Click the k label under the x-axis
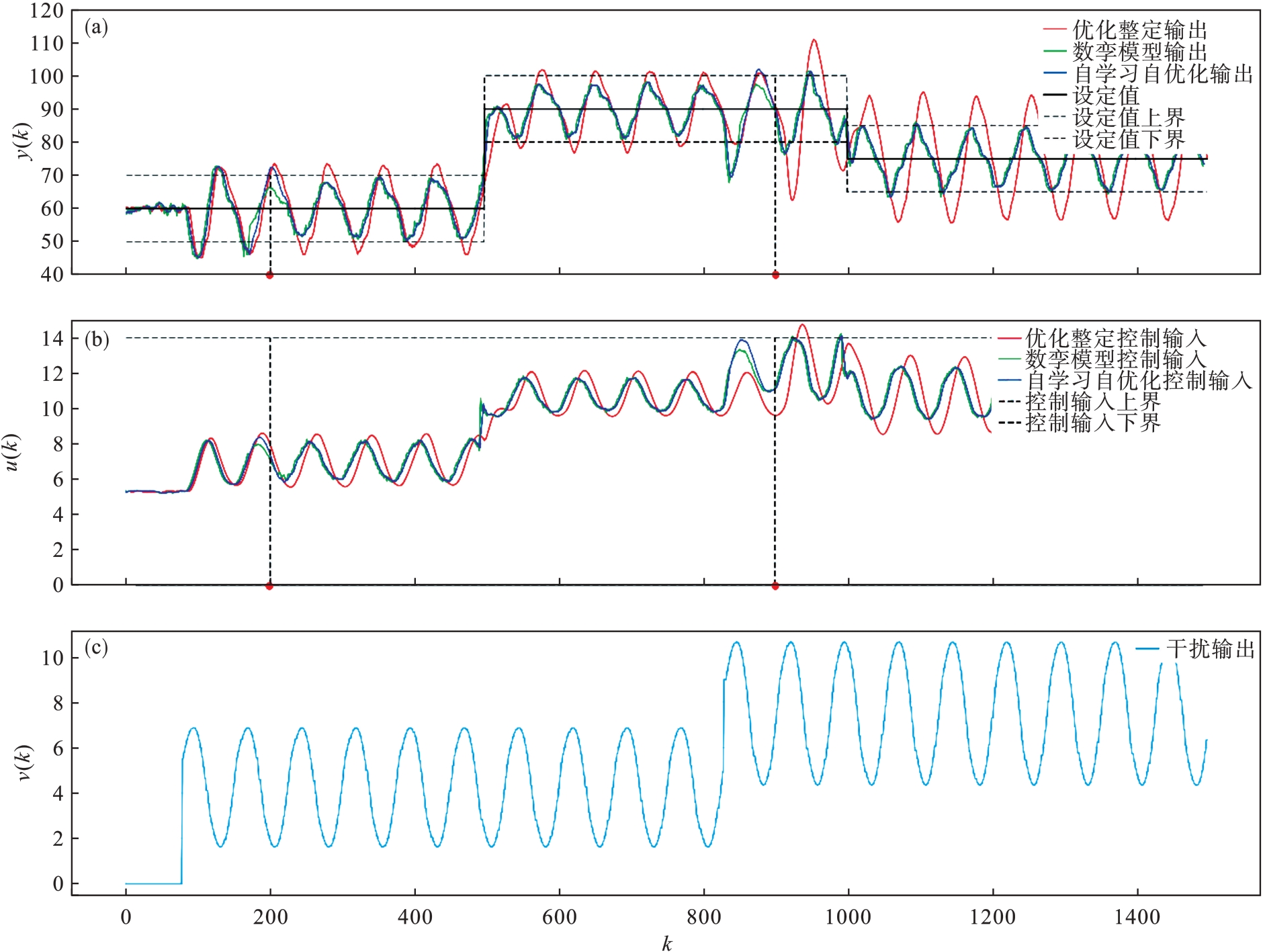The image size is (1263, 952). (666, 943)
